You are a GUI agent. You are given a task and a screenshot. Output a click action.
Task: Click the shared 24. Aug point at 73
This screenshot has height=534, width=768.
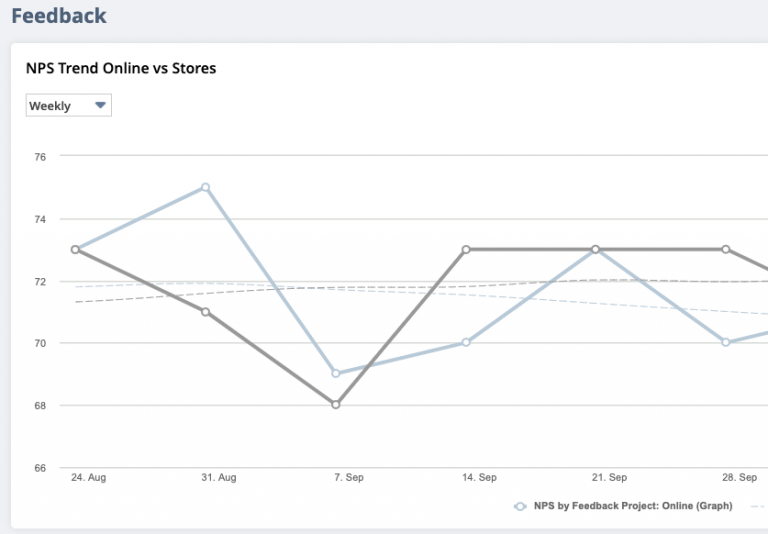coord(75,249)
